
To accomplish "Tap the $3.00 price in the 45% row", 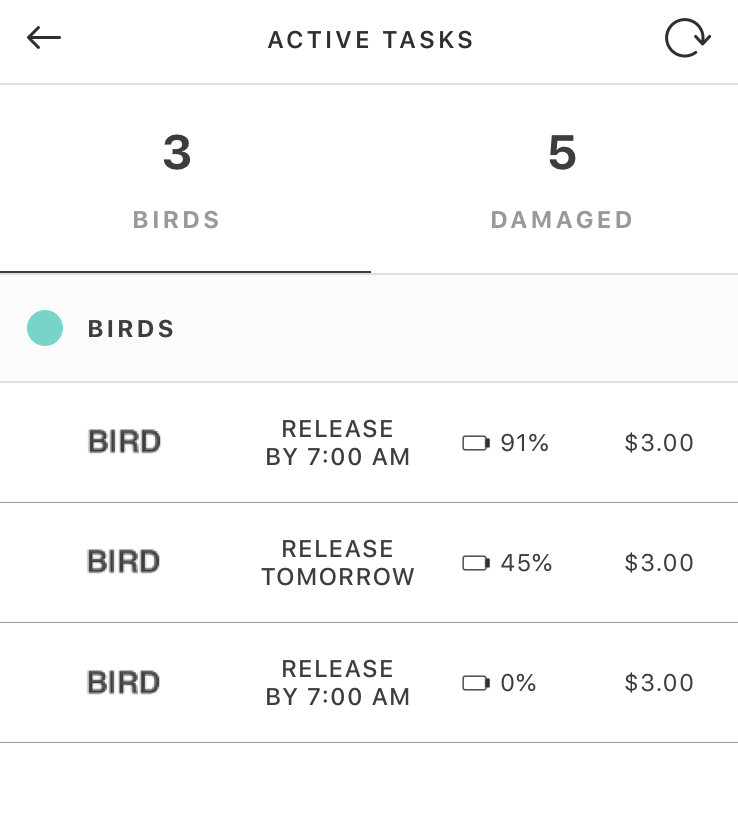I will [x=659, y=563].
